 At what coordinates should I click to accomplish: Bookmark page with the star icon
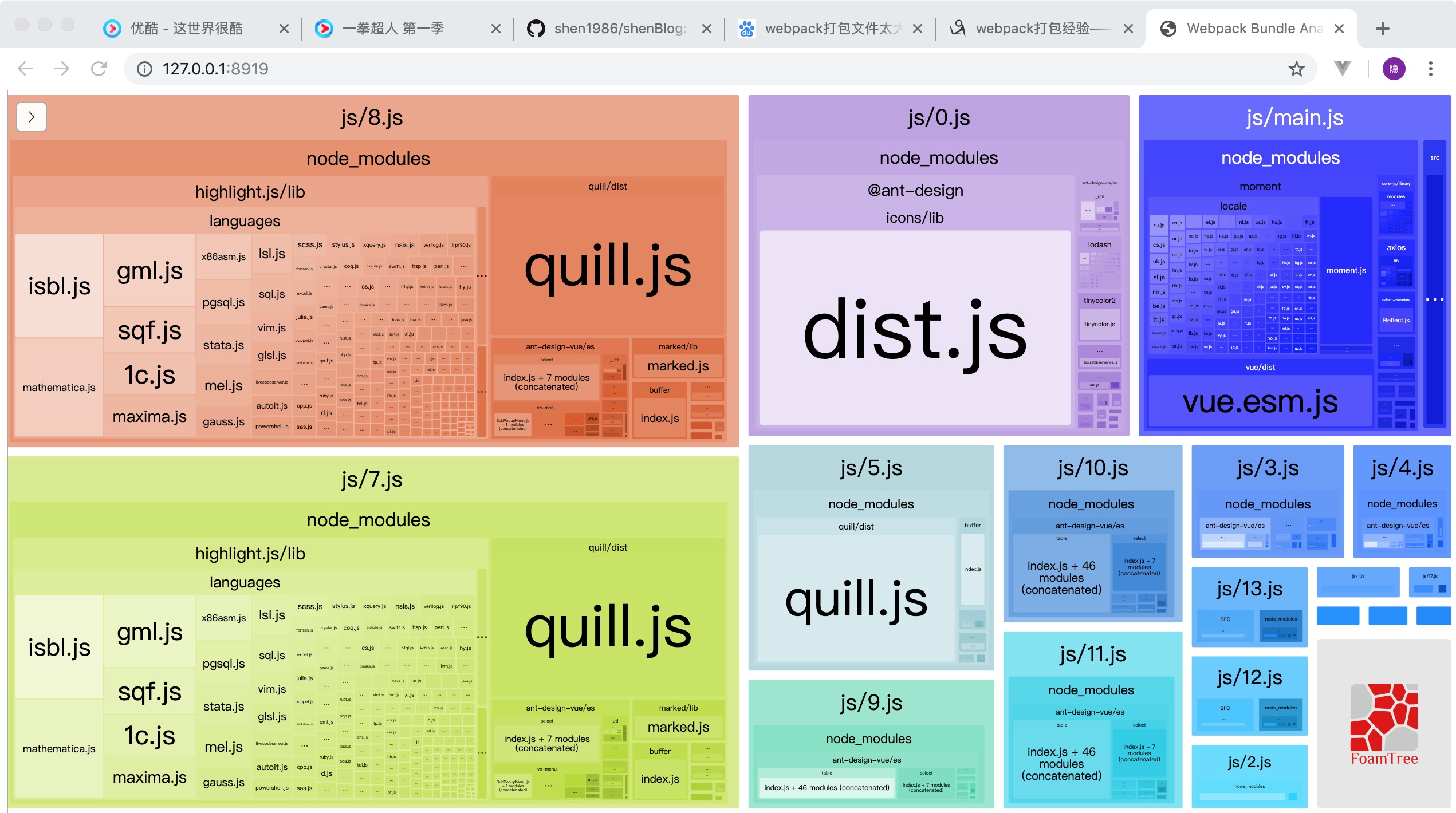tap(1296, 69)
